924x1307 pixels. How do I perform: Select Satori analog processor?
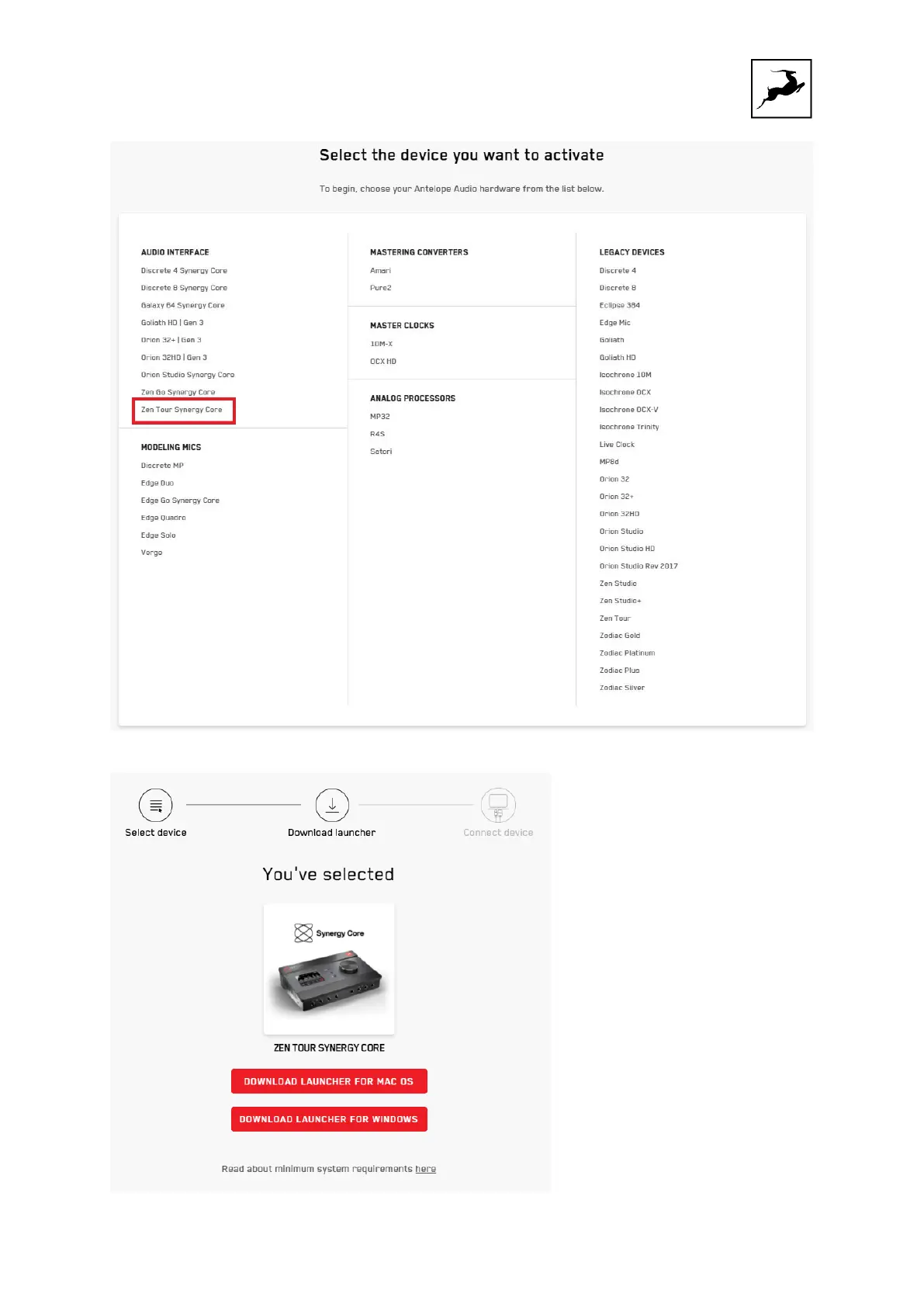[381, 452]
